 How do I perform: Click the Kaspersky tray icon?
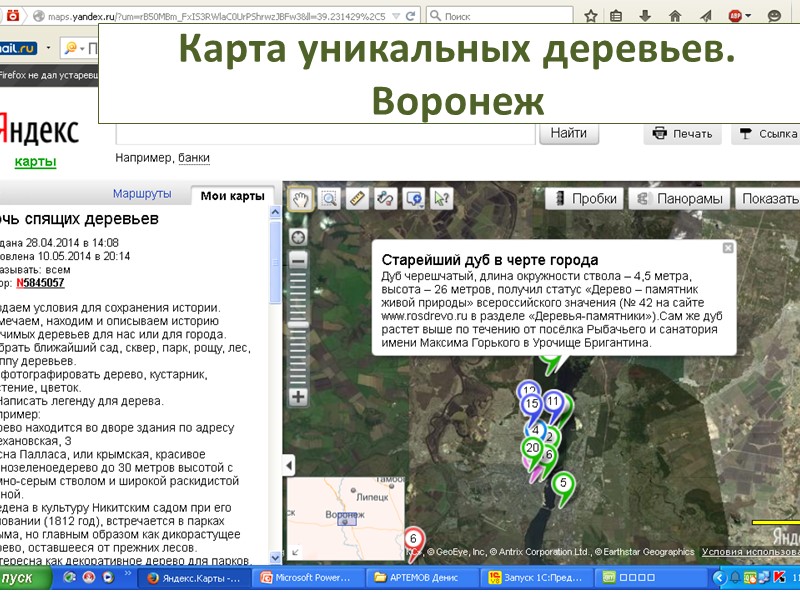click(779, 578)
